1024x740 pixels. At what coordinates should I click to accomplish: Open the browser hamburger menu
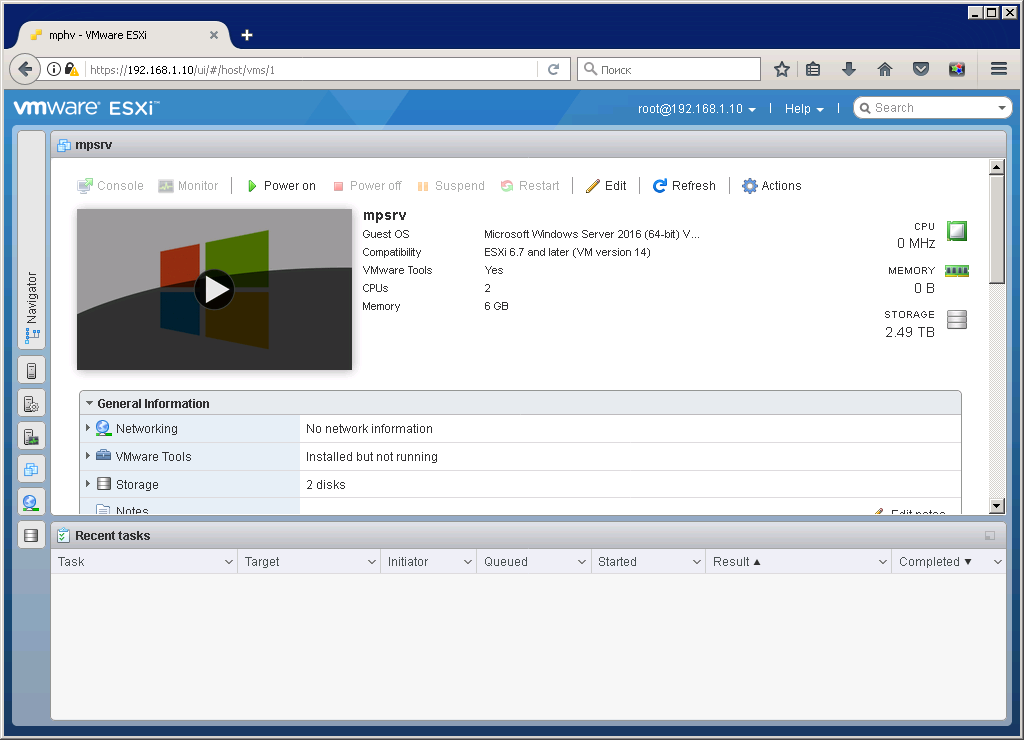(999, 69)
